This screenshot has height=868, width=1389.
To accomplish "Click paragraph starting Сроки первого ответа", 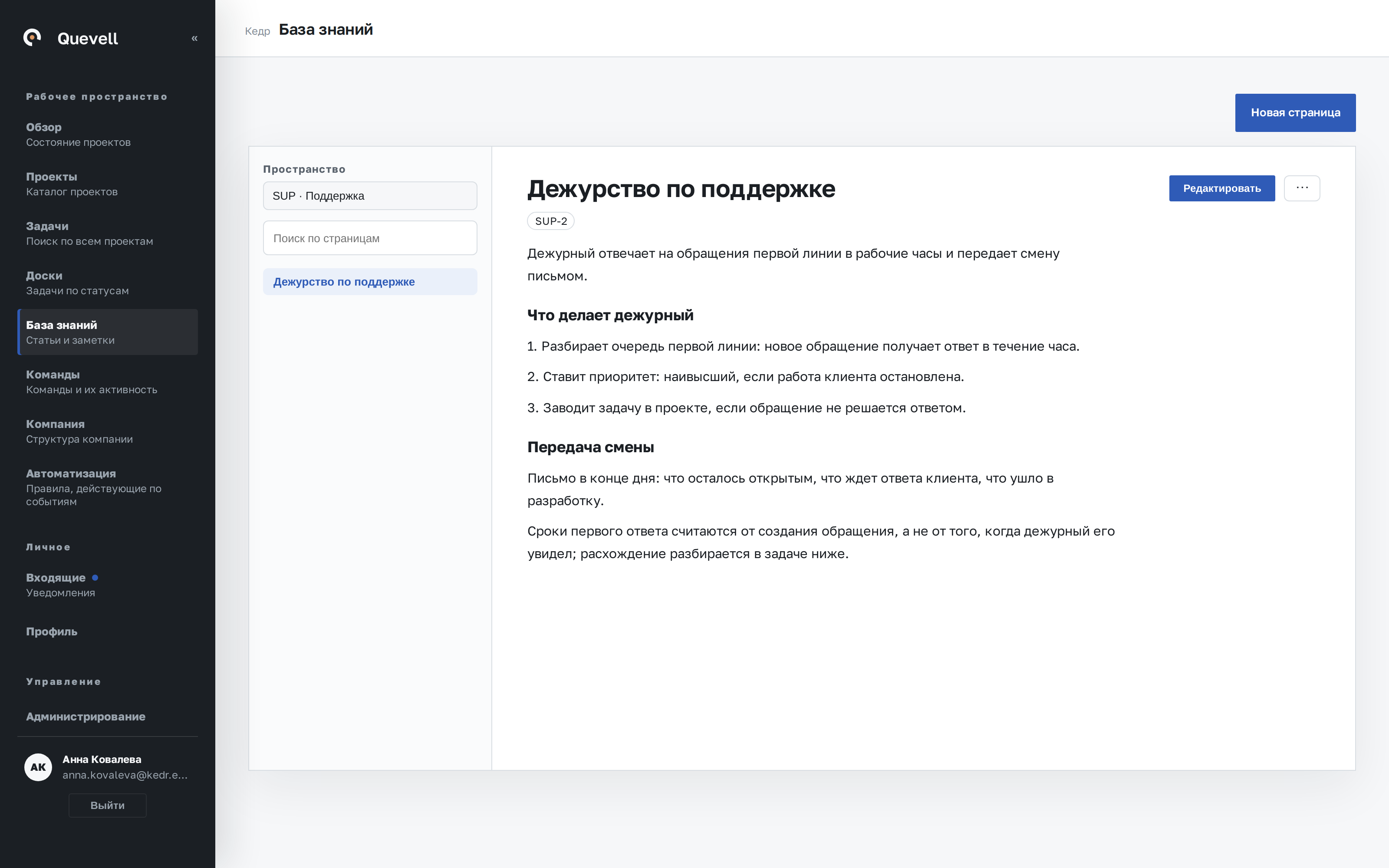I will point(821,542).
